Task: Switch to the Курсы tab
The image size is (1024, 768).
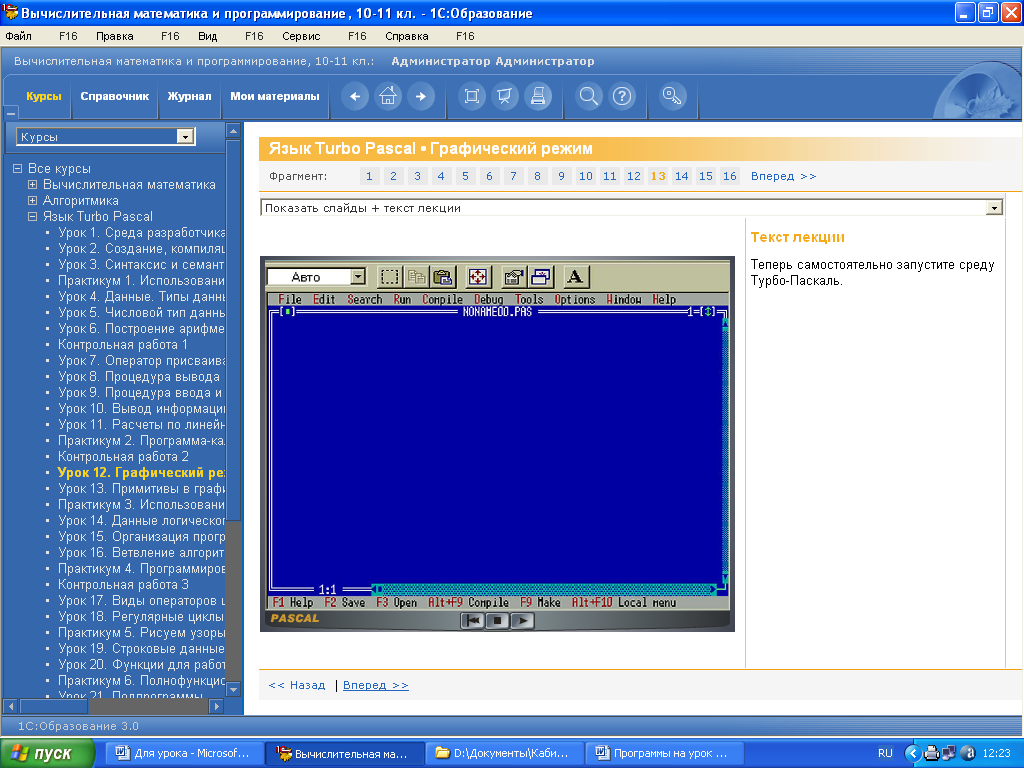Action: pyautogui.click(x=44, y=97)
